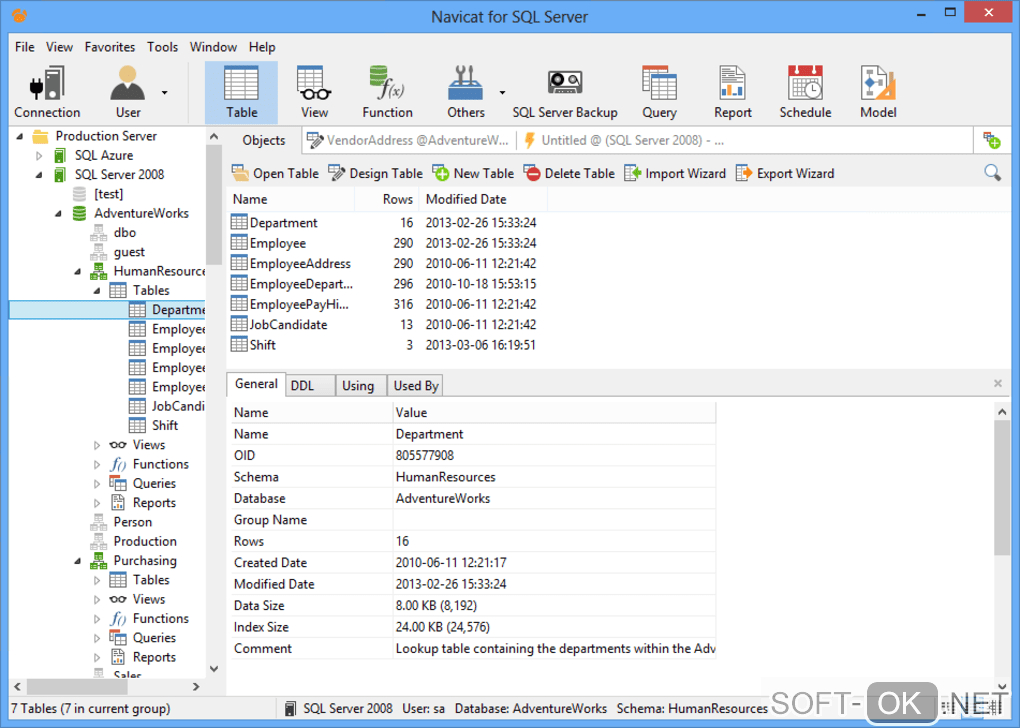
Task: Click the Open Table button
Action: 275,173
